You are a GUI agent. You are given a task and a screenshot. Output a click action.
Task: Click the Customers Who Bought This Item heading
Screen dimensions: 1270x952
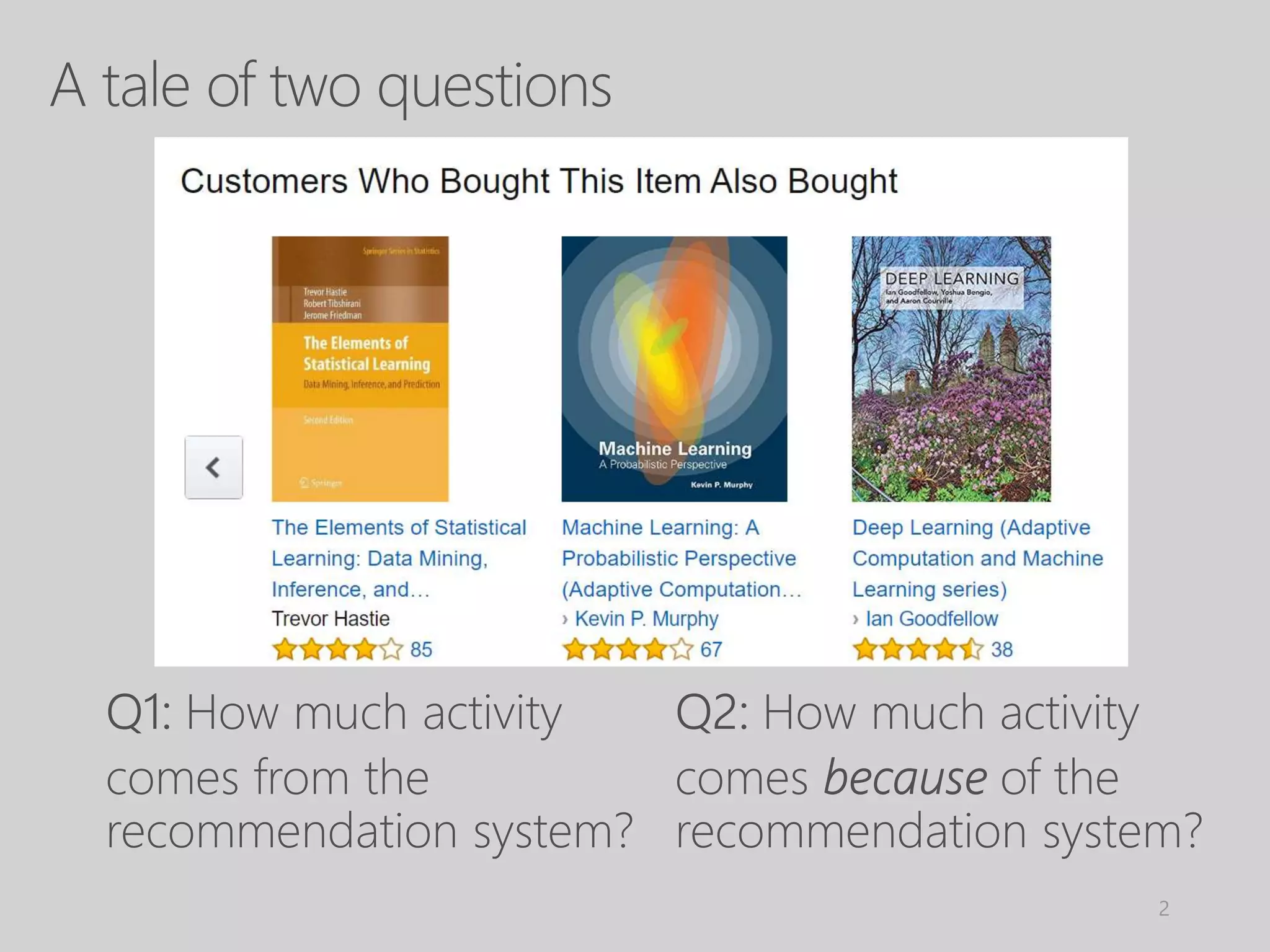pos(539,182)
